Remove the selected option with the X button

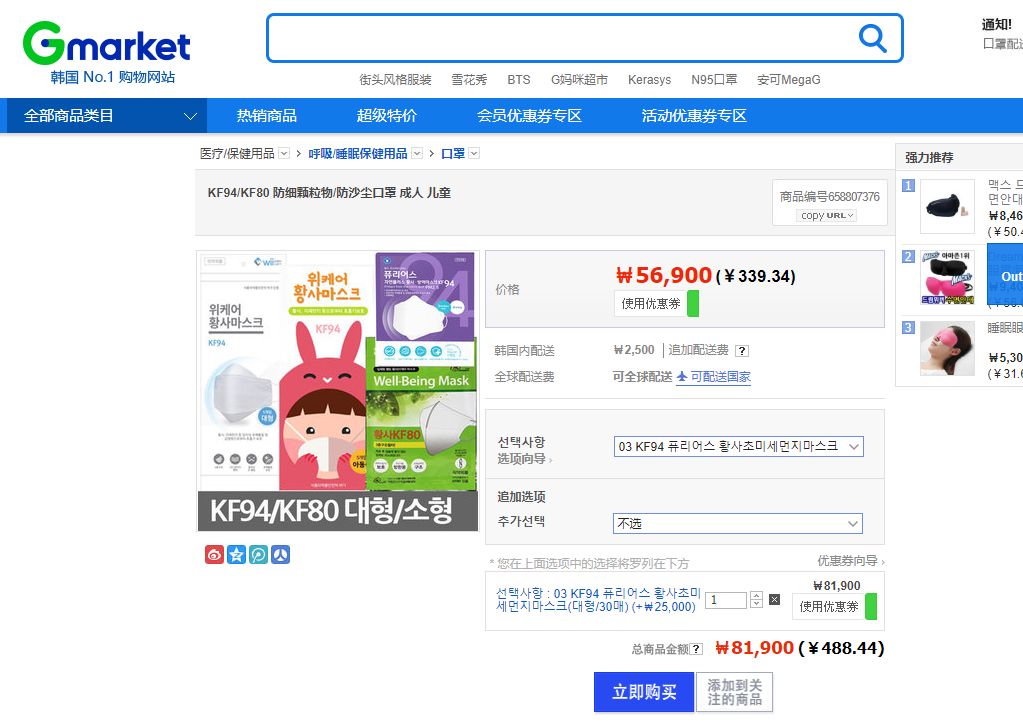point(775,598)
